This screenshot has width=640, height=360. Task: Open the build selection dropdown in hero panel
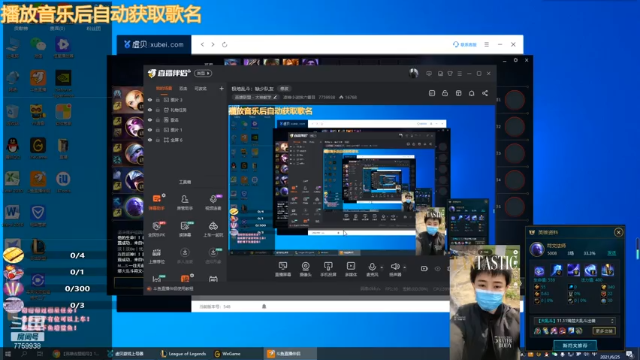(575, 321)
